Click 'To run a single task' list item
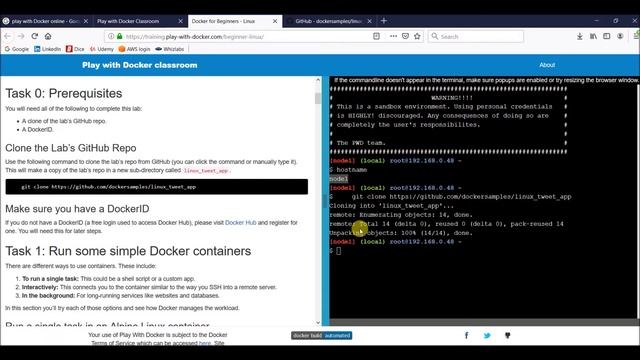Screen dimensions: 640x360 (x=109, y=279)
